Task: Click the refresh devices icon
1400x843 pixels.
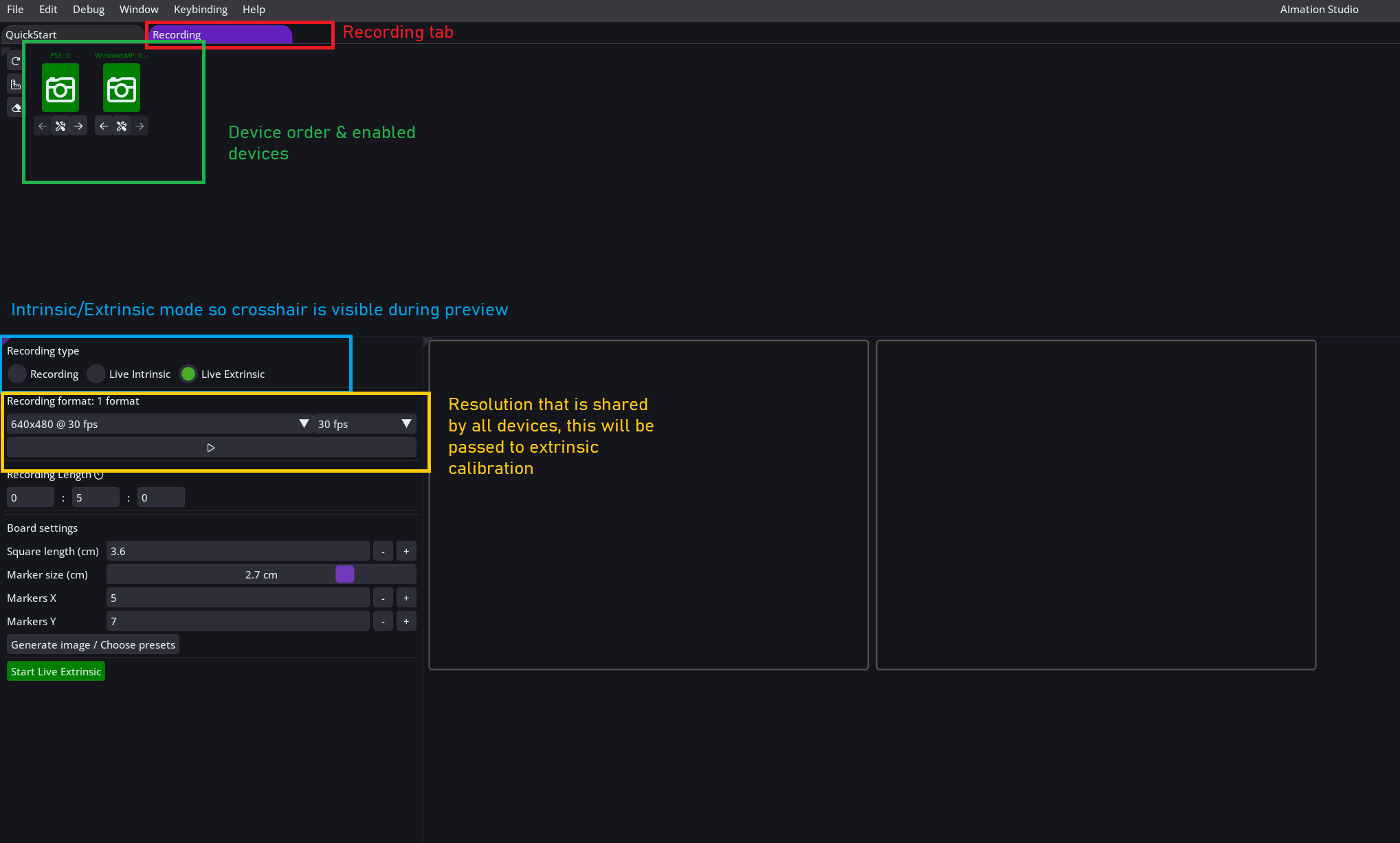Action: (x=16, y=61)
